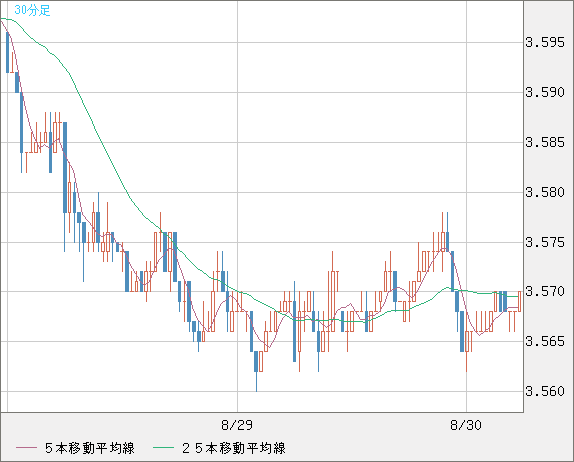The height and width of the screenshot is (462, 574).
Task: Select the 3.565 price axis label
Action: coord(545,342)
